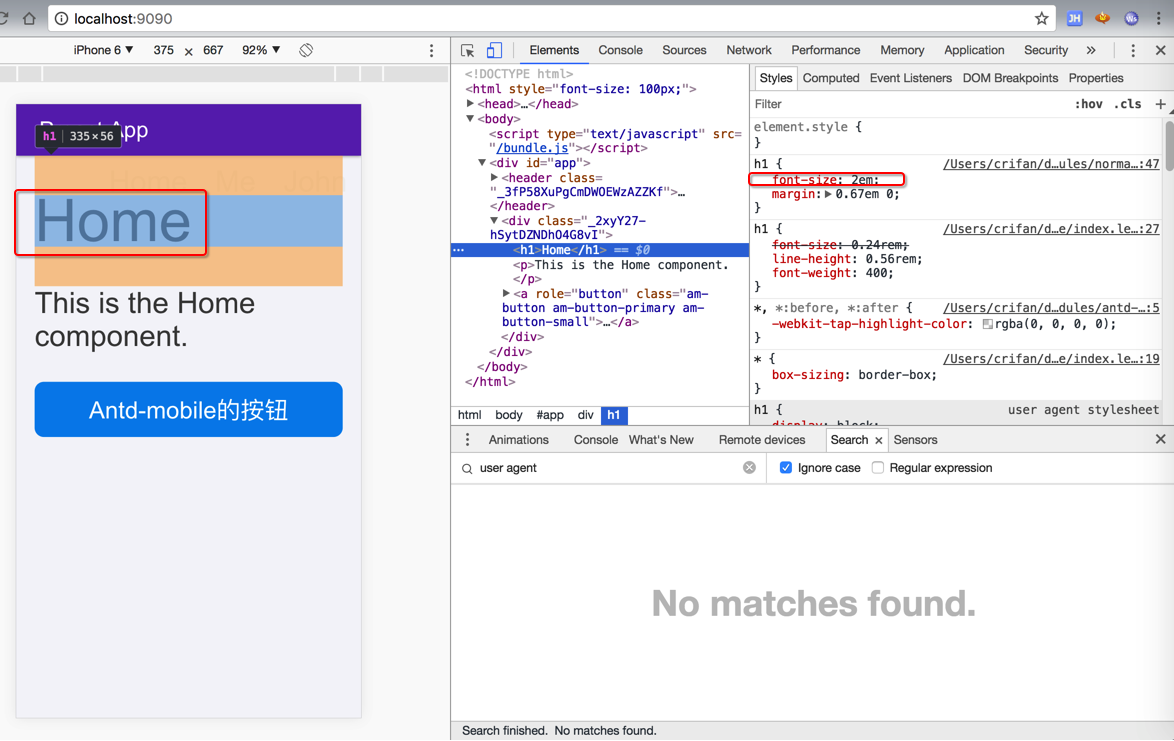Viewport: 1174px width, 741px height.
Task: Close the bottom drawer
Action: click(x=1161, y=439)
